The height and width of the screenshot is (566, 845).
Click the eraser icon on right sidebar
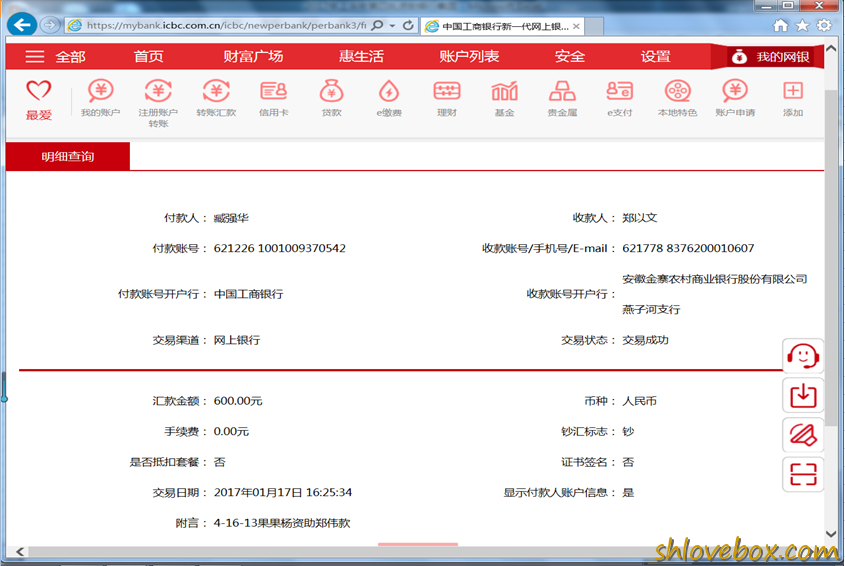(x=803, y=435)
